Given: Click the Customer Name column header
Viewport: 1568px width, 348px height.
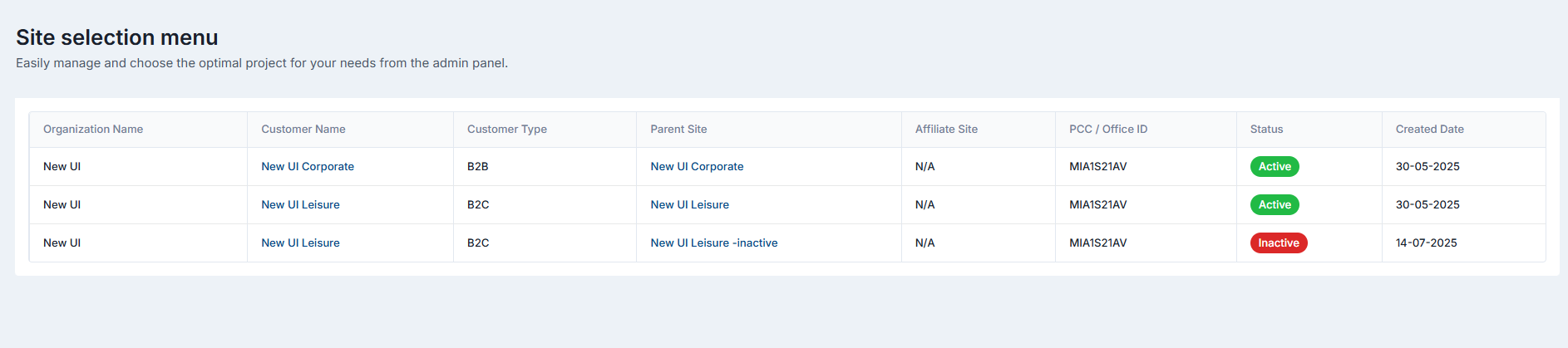Looking at the screenshot, I should pyautogui.click(x=303, y=130).
